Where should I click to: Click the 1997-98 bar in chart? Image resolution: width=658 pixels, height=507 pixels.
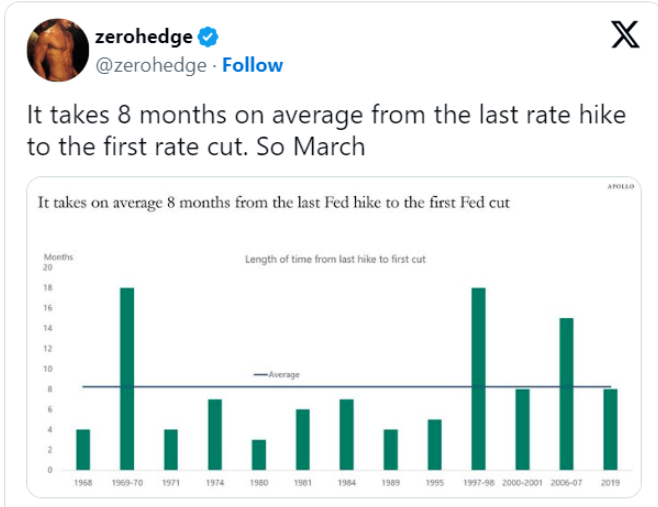click(x=478, y=378)
